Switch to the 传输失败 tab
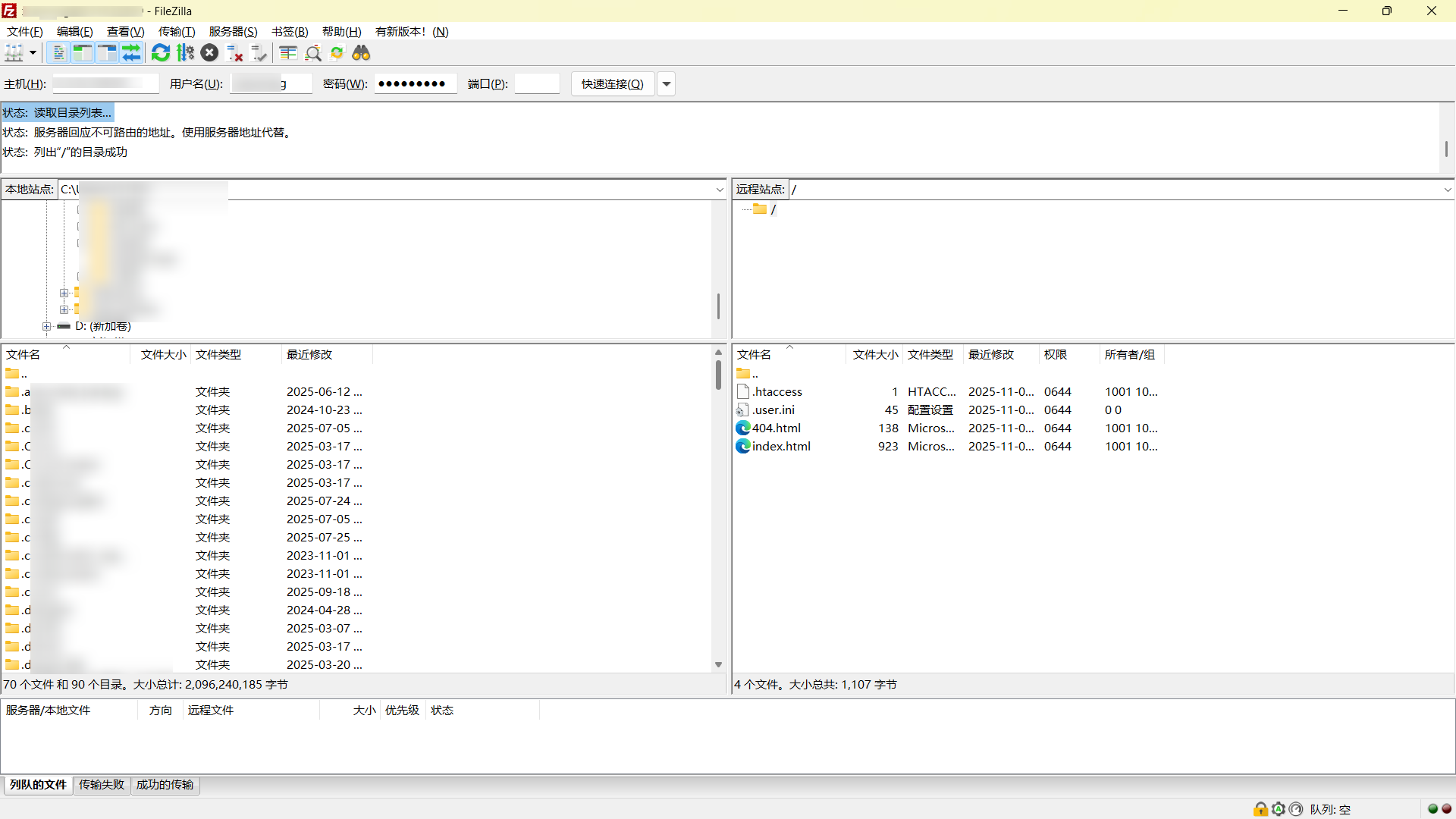The width and height of the screenshot is (1456, 819). (101, 785)
